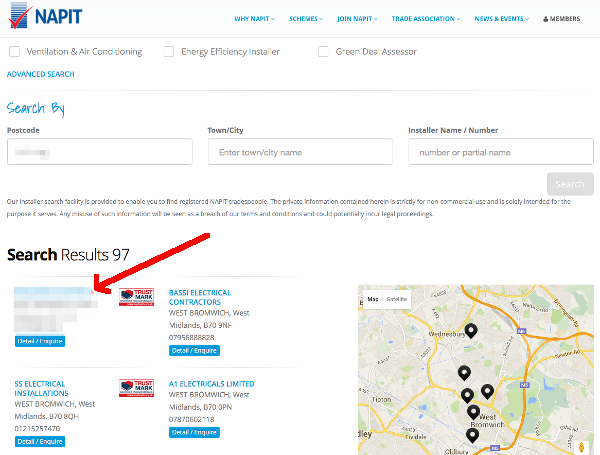Focus the Town/City input field
The height and width of the screenshot is (455, 600).
tap(300, 152)
